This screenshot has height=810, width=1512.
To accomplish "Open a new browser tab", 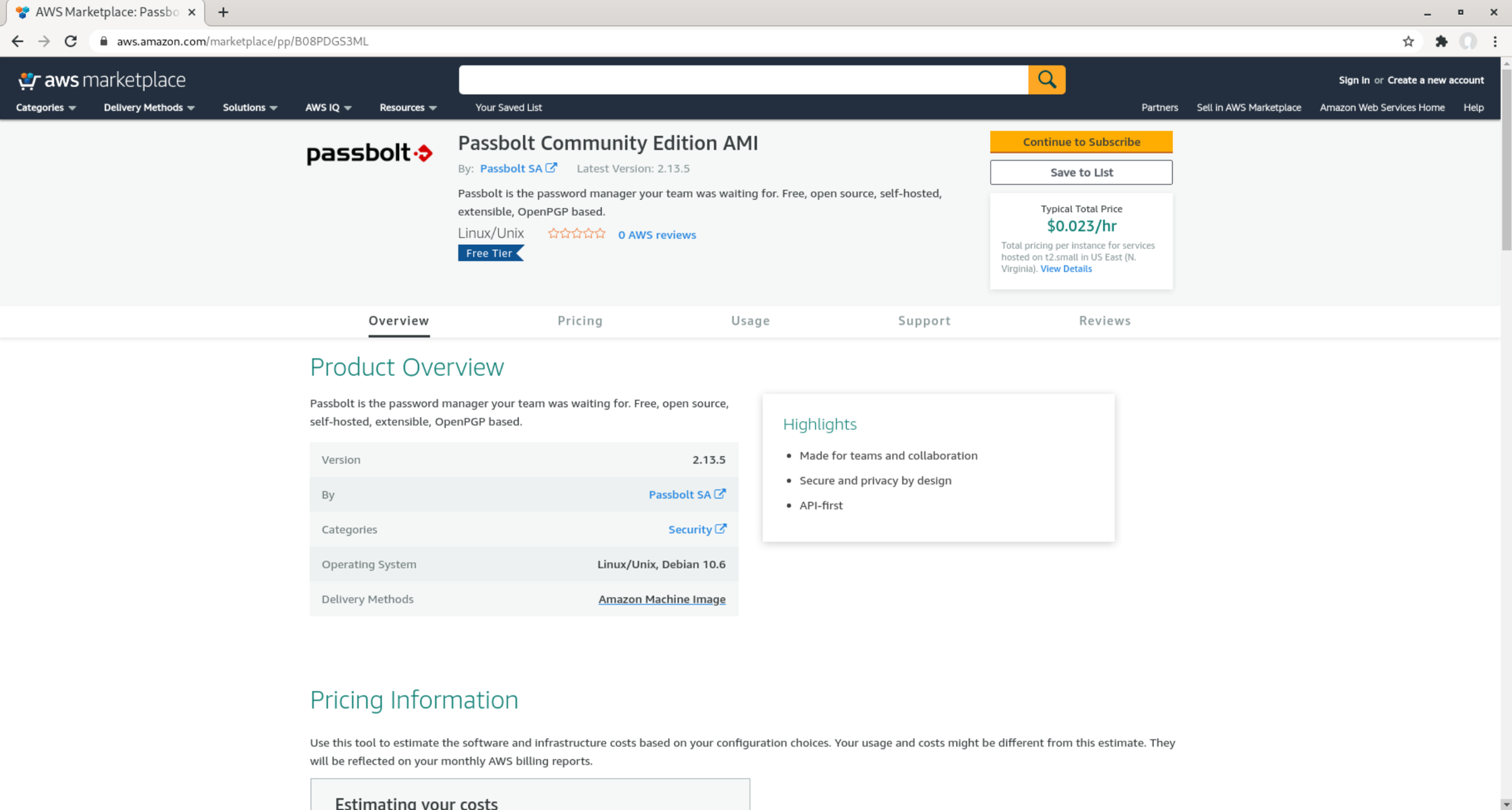I will 223,12.
